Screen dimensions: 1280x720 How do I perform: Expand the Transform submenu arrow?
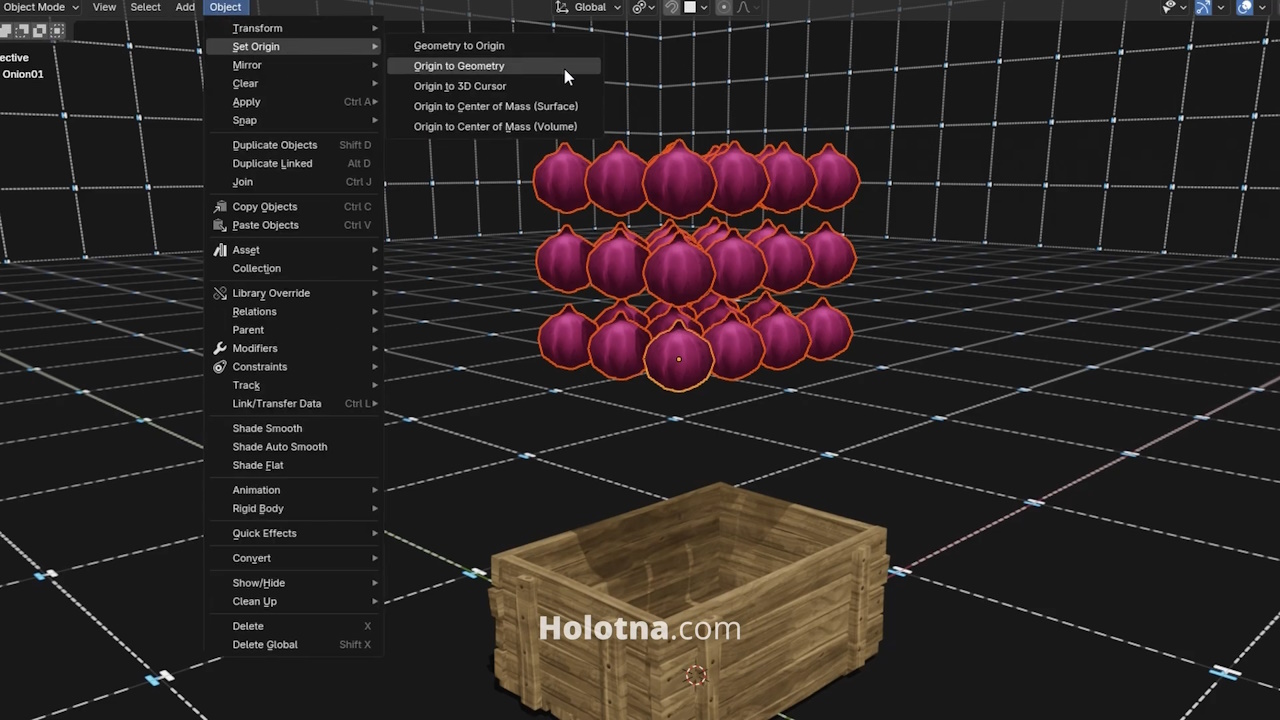(x=375, y=28)
